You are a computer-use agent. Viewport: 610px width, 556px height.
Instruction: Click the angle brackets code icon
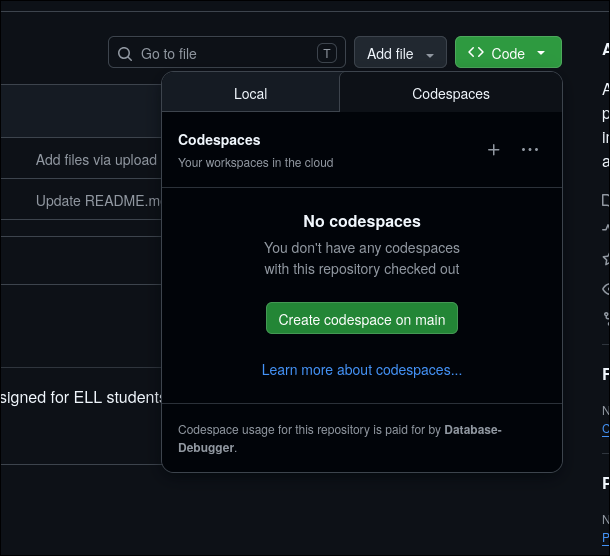476,52
